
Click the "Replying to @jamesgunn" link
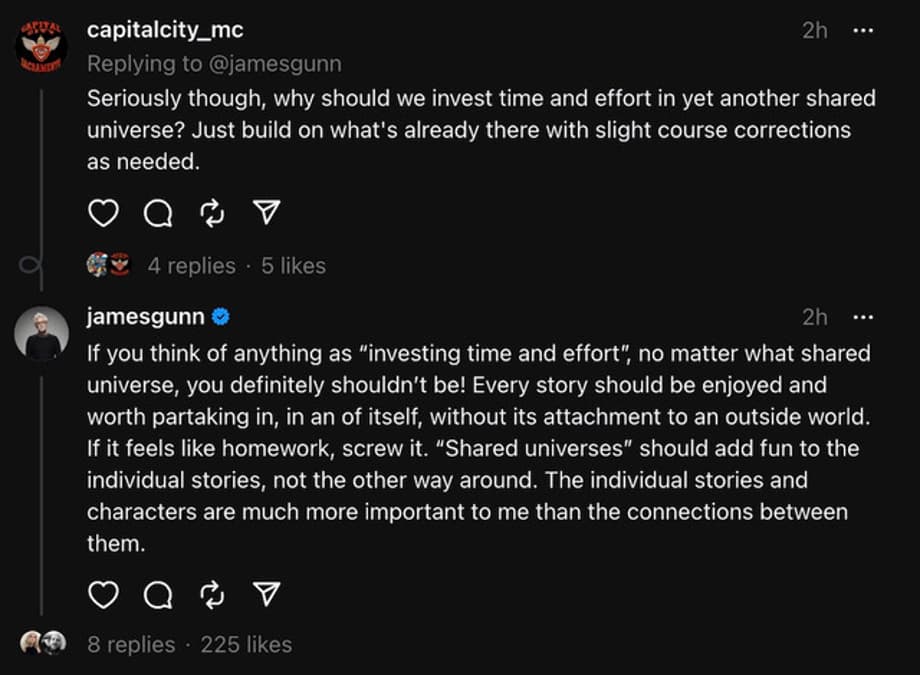click(214, 64)
